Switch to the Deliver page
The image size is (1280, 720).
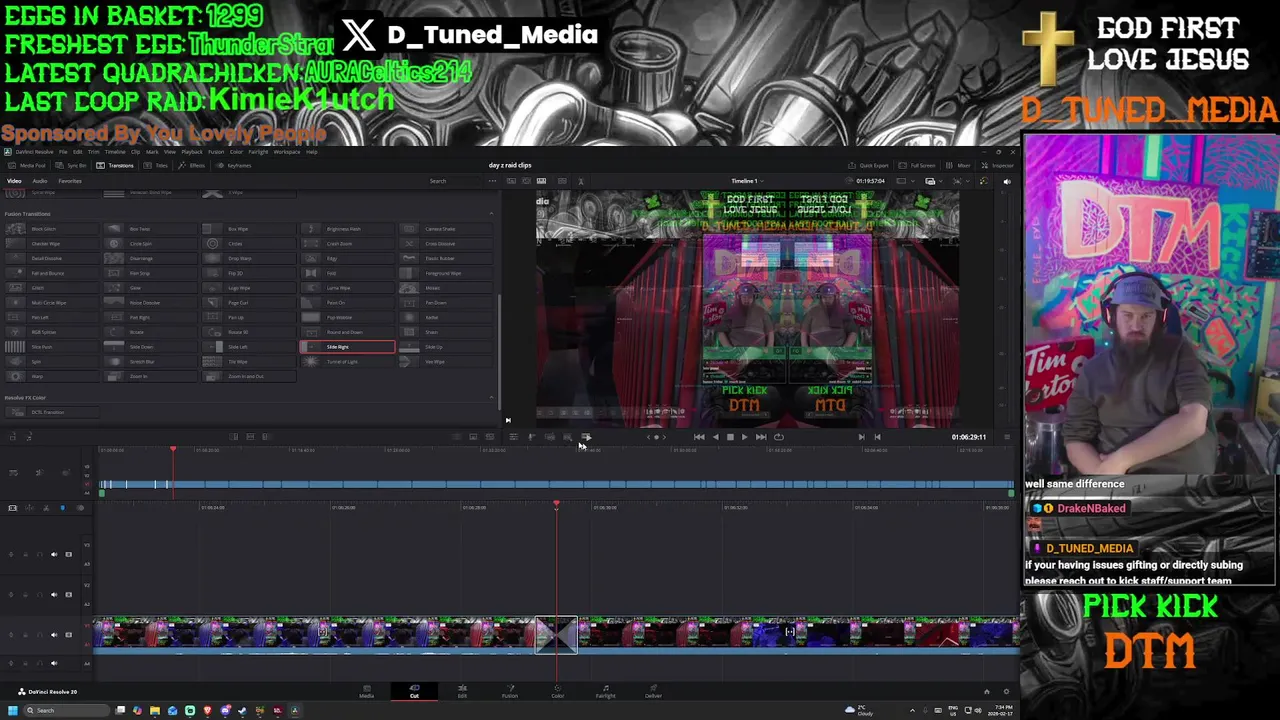point(653,691)
